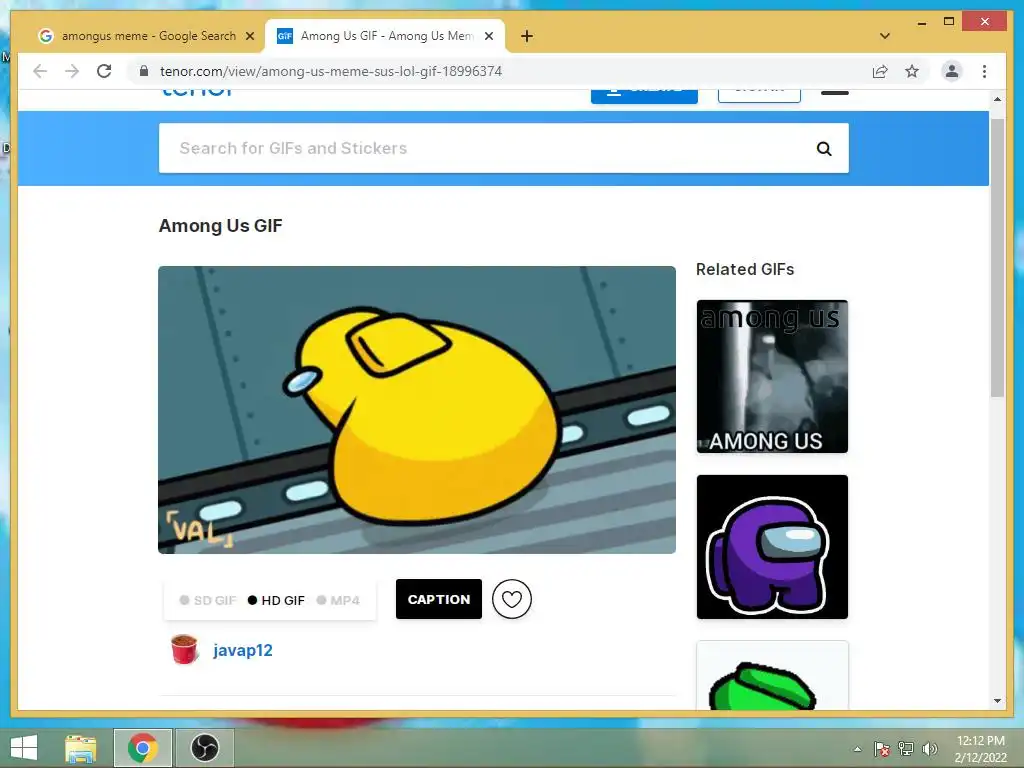Viewport: 1024px width, 768px height.
Task: Select the Among Us GIF Tenor tab
Action: (385, 37)
